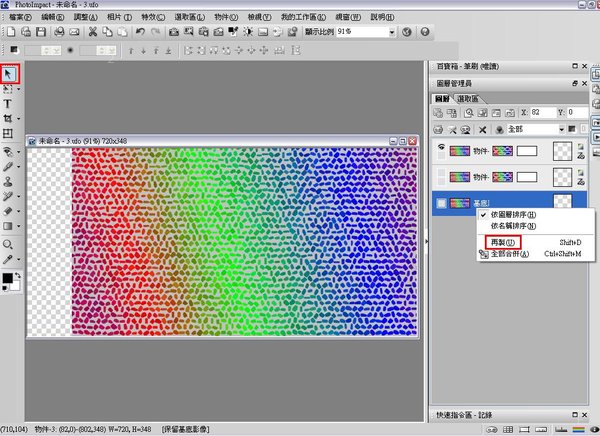Hide the top object layer via eye
Viewport: 600px width, 436px height.
coord(442,149)
